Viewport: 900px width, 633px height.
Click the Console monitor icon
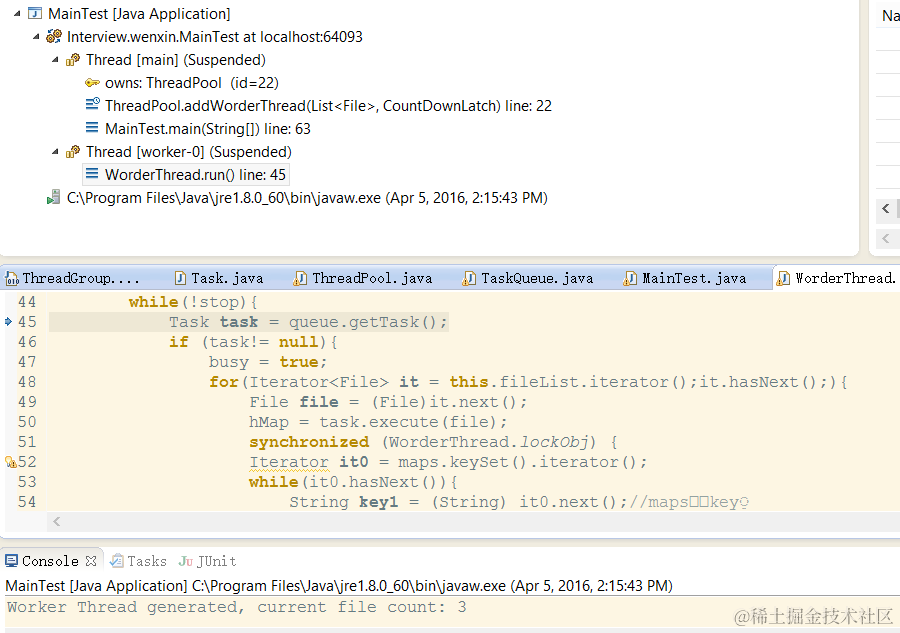(x=11, y=561)
